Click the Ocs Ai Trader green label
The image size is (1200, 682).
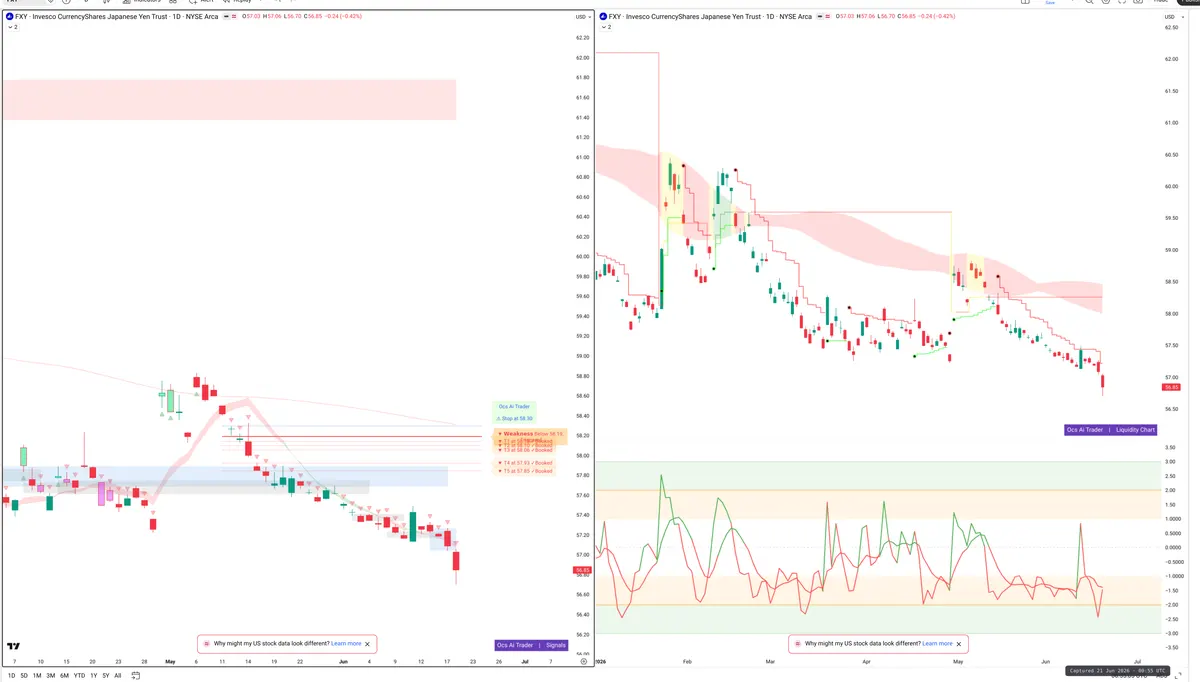click(514, 406)
